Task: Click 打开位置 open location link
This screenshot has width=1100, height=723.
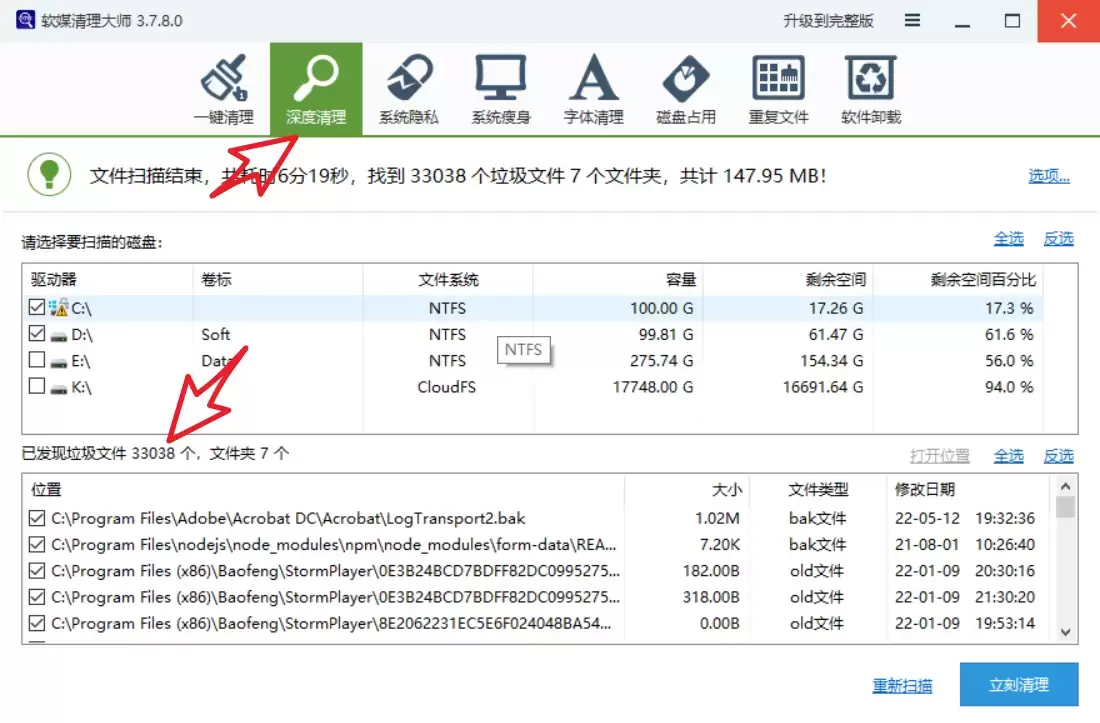Action: (x=939, y=456)
